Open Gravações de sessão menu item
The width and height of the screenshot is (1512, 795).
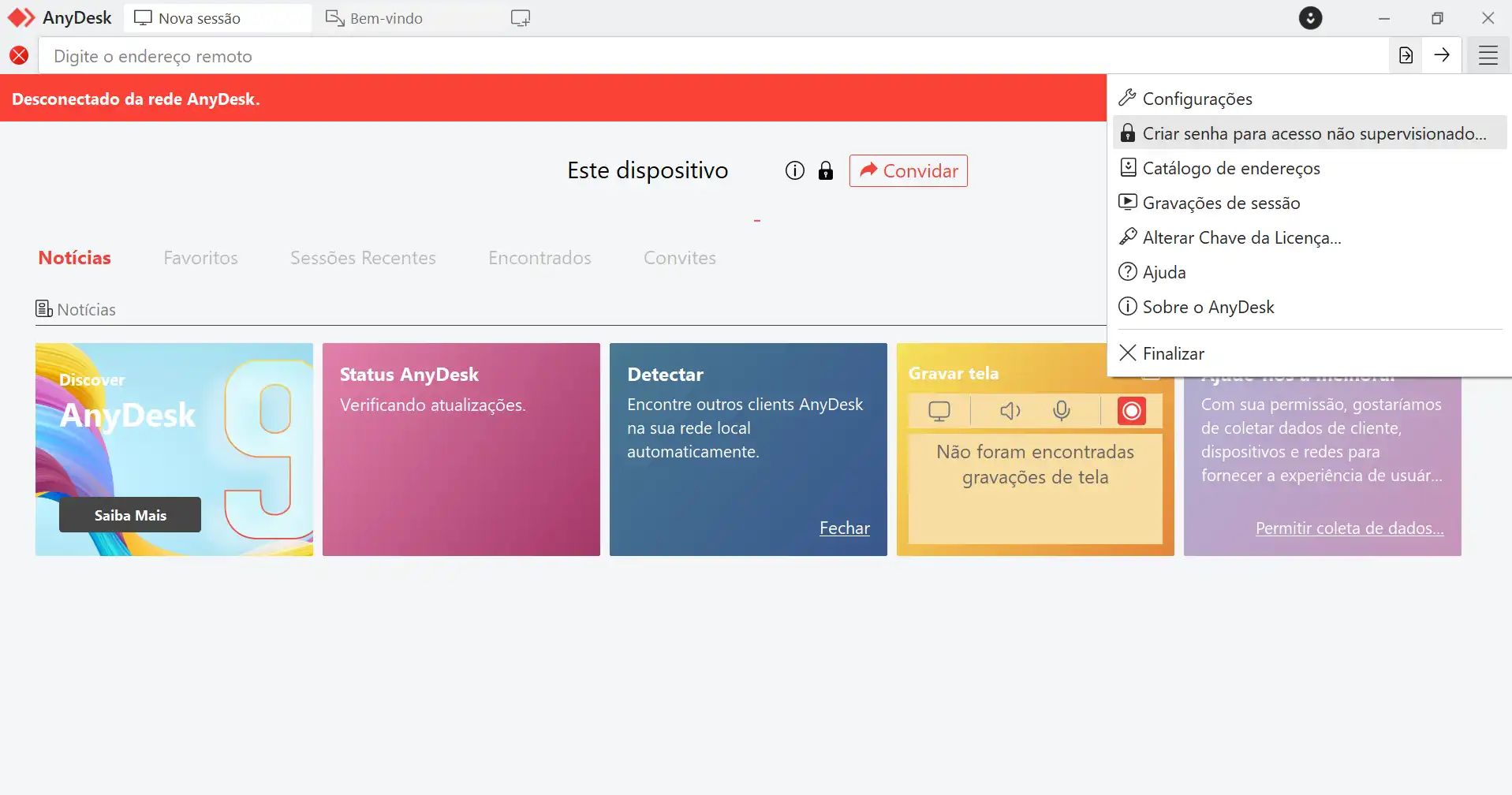coord(1309,203)
